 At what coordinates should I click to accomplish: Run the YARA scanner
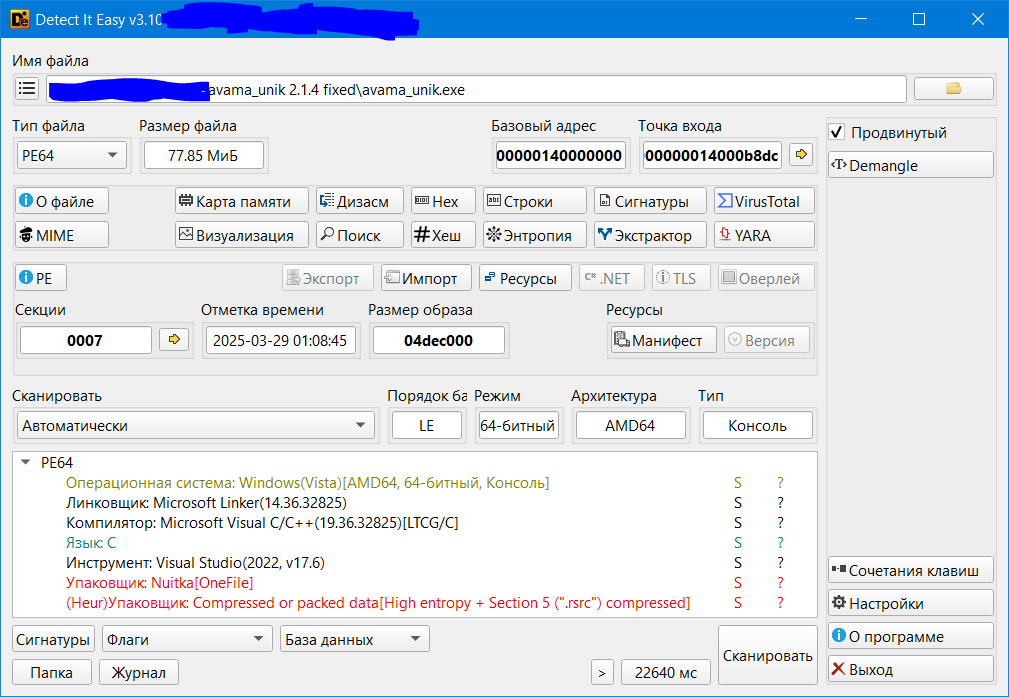click(764, 236)
